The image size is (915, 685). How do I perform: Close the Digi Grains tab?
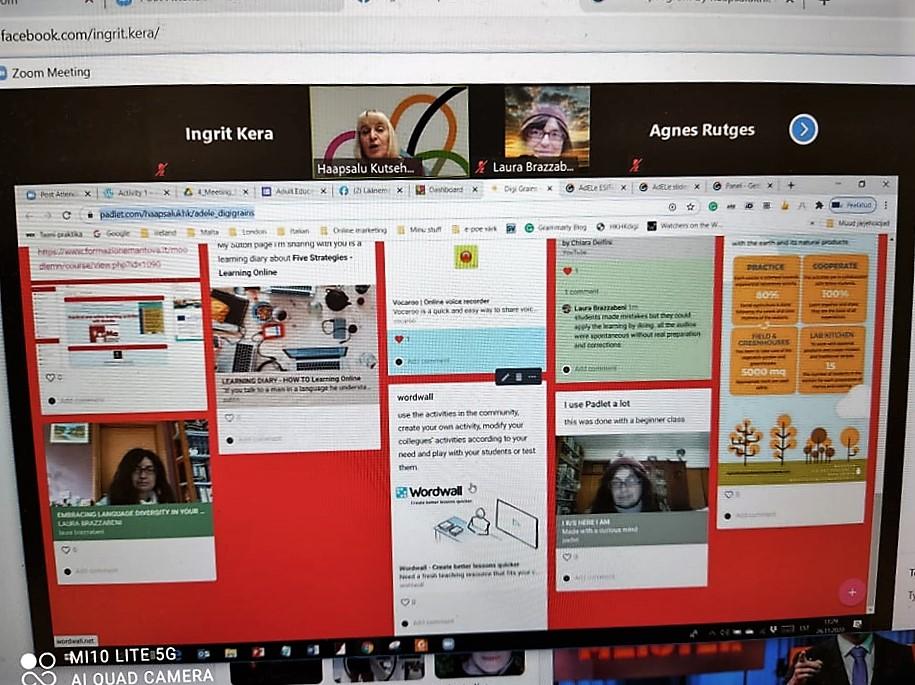click(x=549, y=188)
